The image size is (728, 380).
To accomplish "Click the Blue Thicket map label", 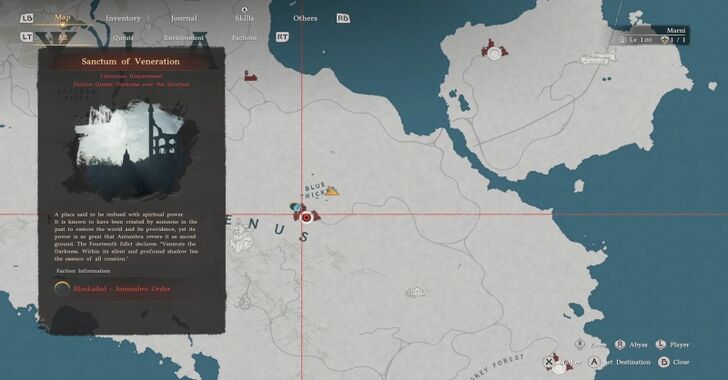I will point(315,190).
